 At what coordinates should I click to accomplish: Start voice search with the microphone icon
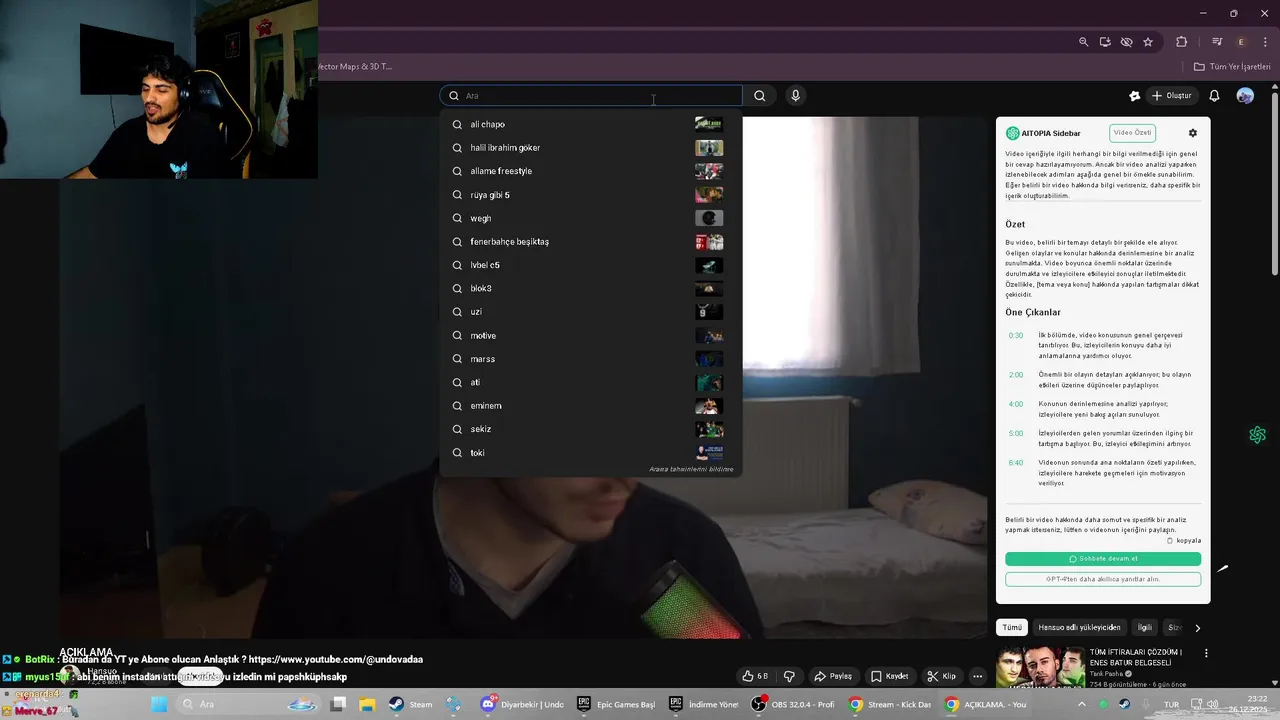pos(795,96)
